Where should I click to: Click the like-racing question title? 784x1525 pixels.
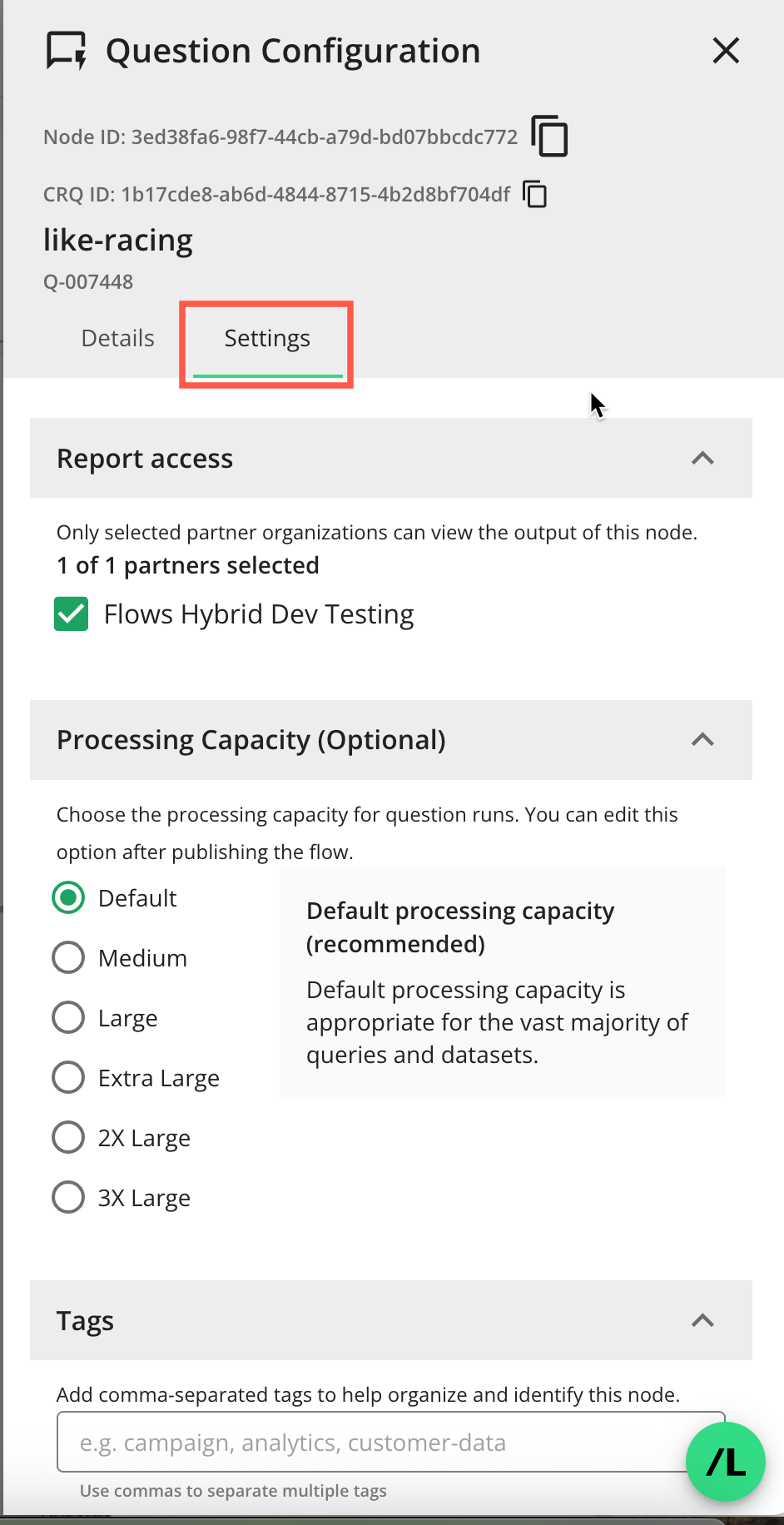[x=117, y=240]
